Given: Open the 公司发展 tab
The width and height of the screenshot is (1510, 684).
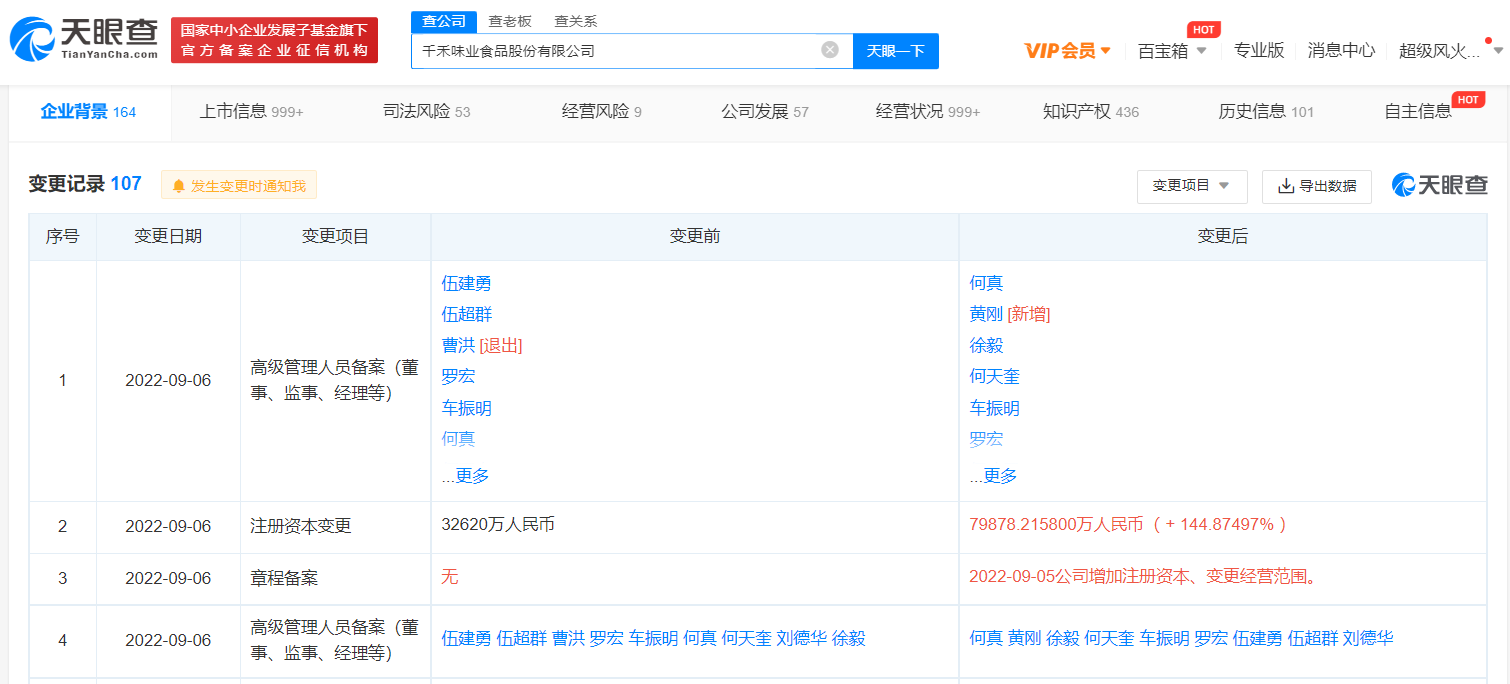Looking at the screenshot, I should tap(765, 112).
